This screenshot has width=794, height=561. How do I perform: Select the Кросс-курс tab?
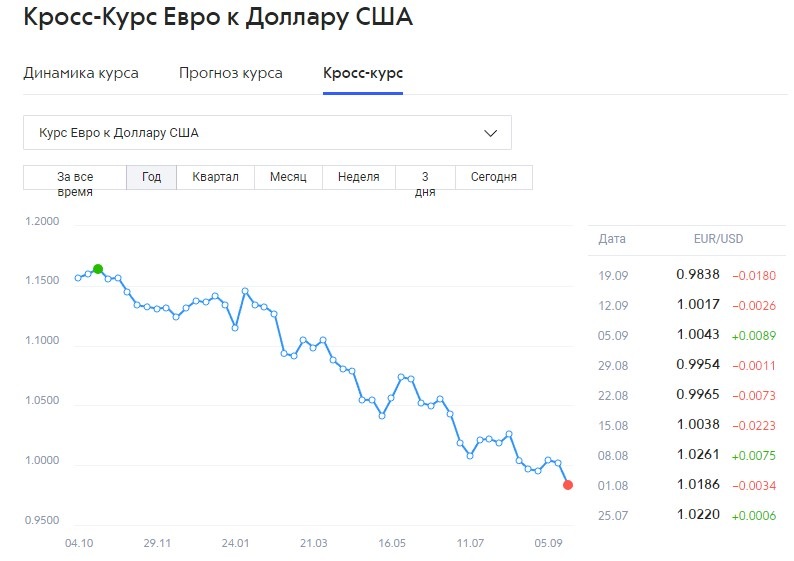(x=363, y=73)
